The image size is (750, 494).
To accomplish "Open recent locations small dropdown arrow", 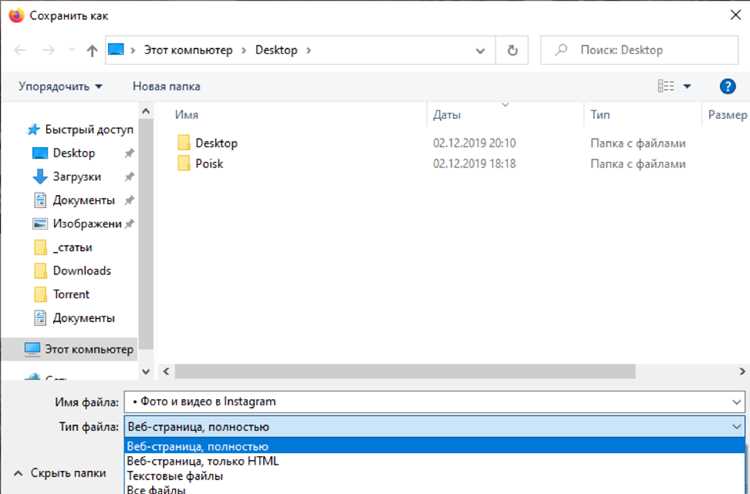I will 71,50.
